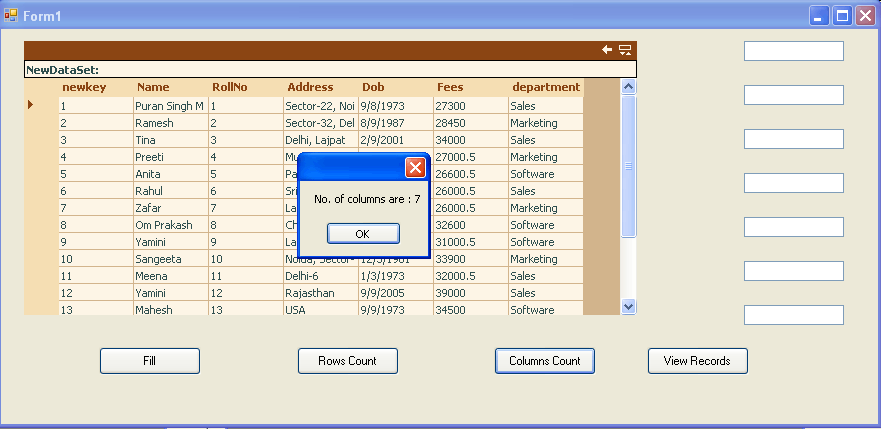Select the Address cell 'Rajasthan'
The height and width of the screenshot is (429, 881).
click(x=321, y=293)
